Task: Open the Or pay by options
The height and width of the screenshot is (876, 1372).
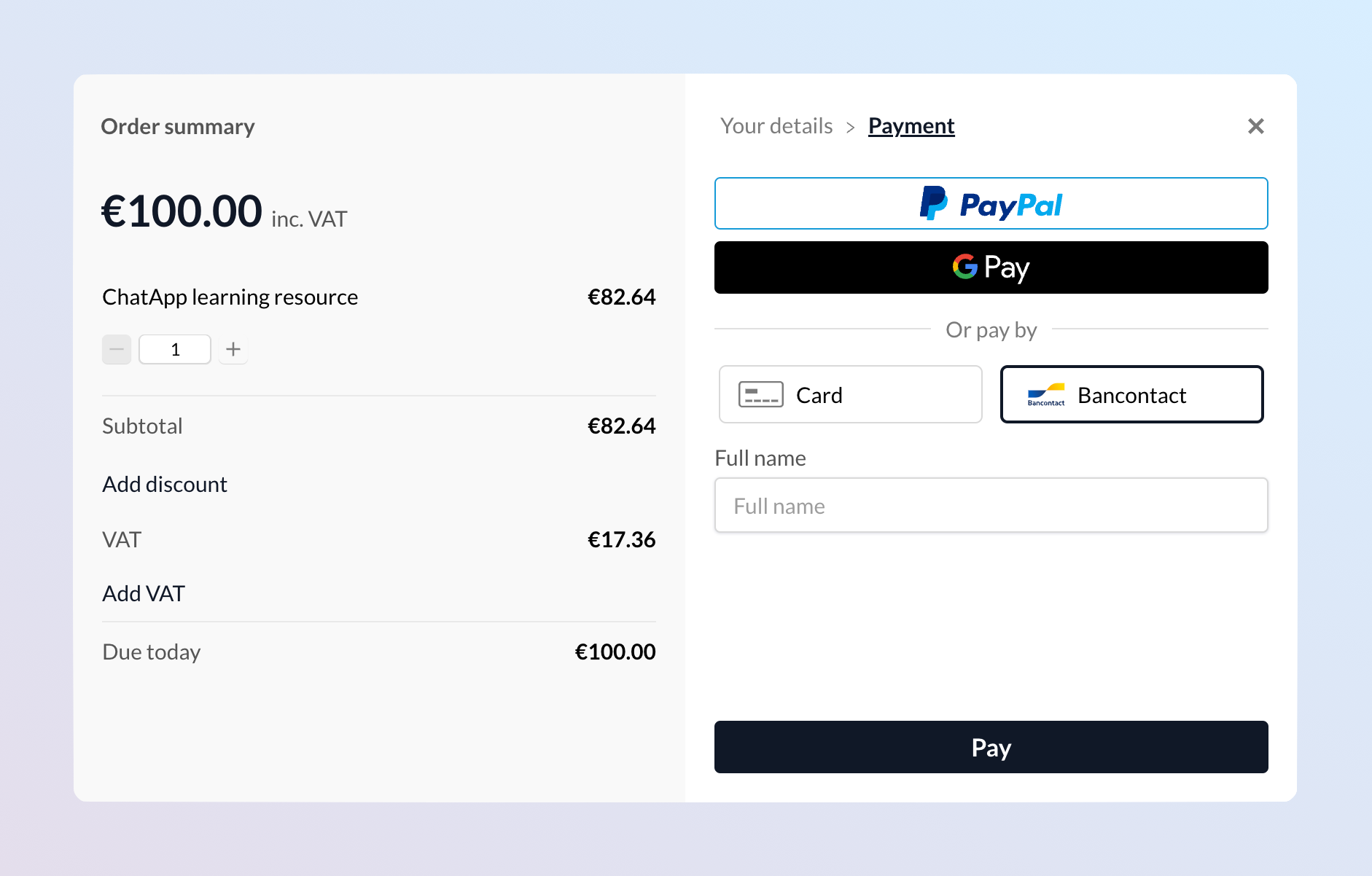Action: [991, 329]
